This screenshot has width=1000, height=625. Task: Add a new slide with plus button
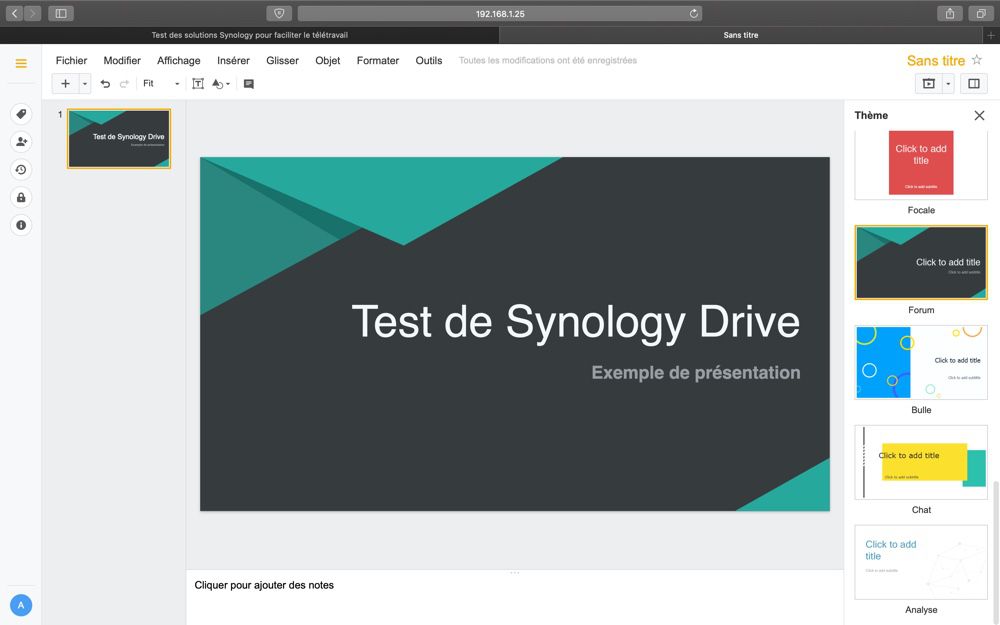65,84
